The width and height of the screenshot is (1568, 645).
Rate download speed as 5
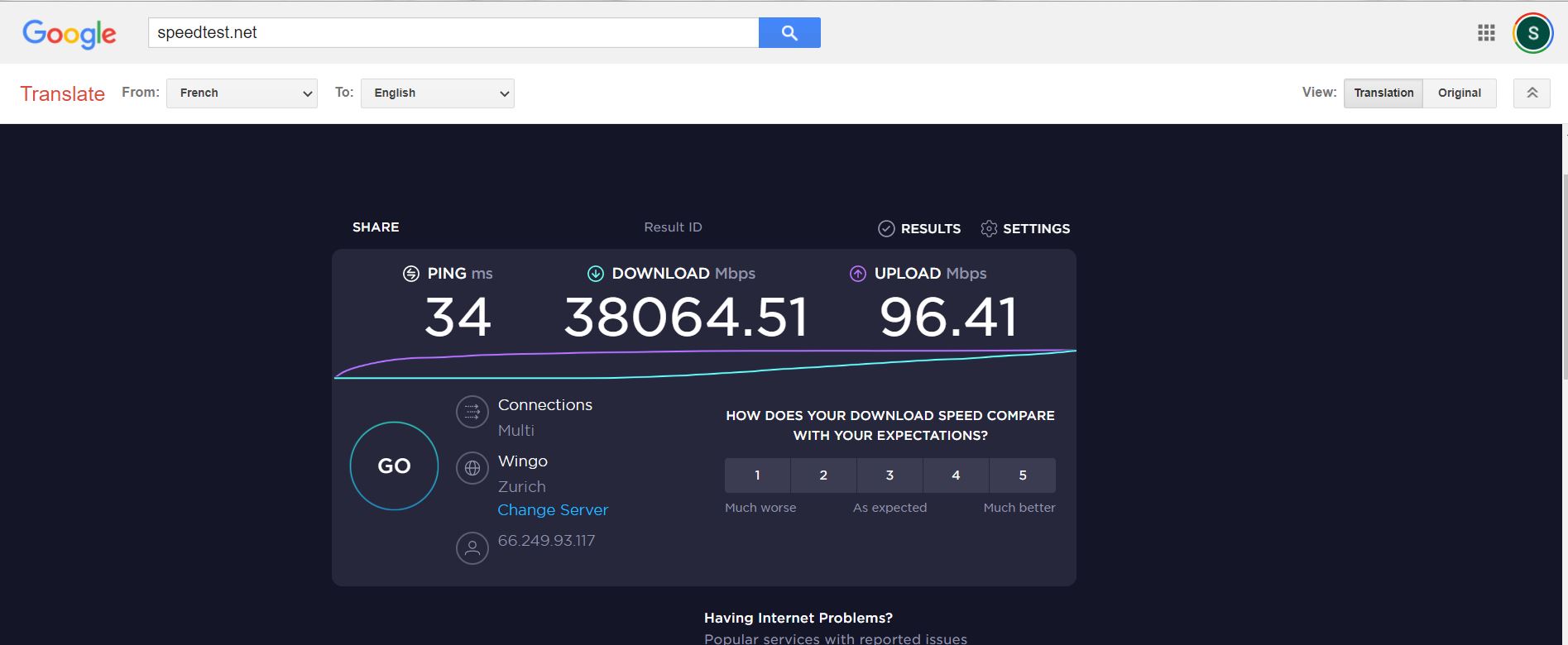click(x=1023, y=475)
